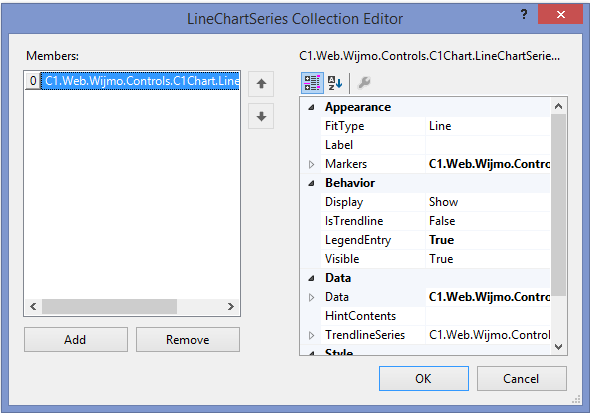Image resolution: width=590 pixels, height=413 pixels.
Task: Cancel the dialog
Action: 522,378
